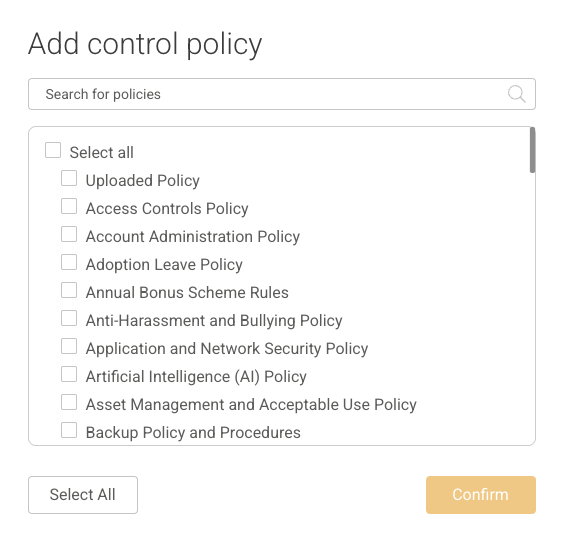Screen dimensions: 572x543
Task: Check Asset Management and Acceptable Use Policy
Action: click(69, 402)
